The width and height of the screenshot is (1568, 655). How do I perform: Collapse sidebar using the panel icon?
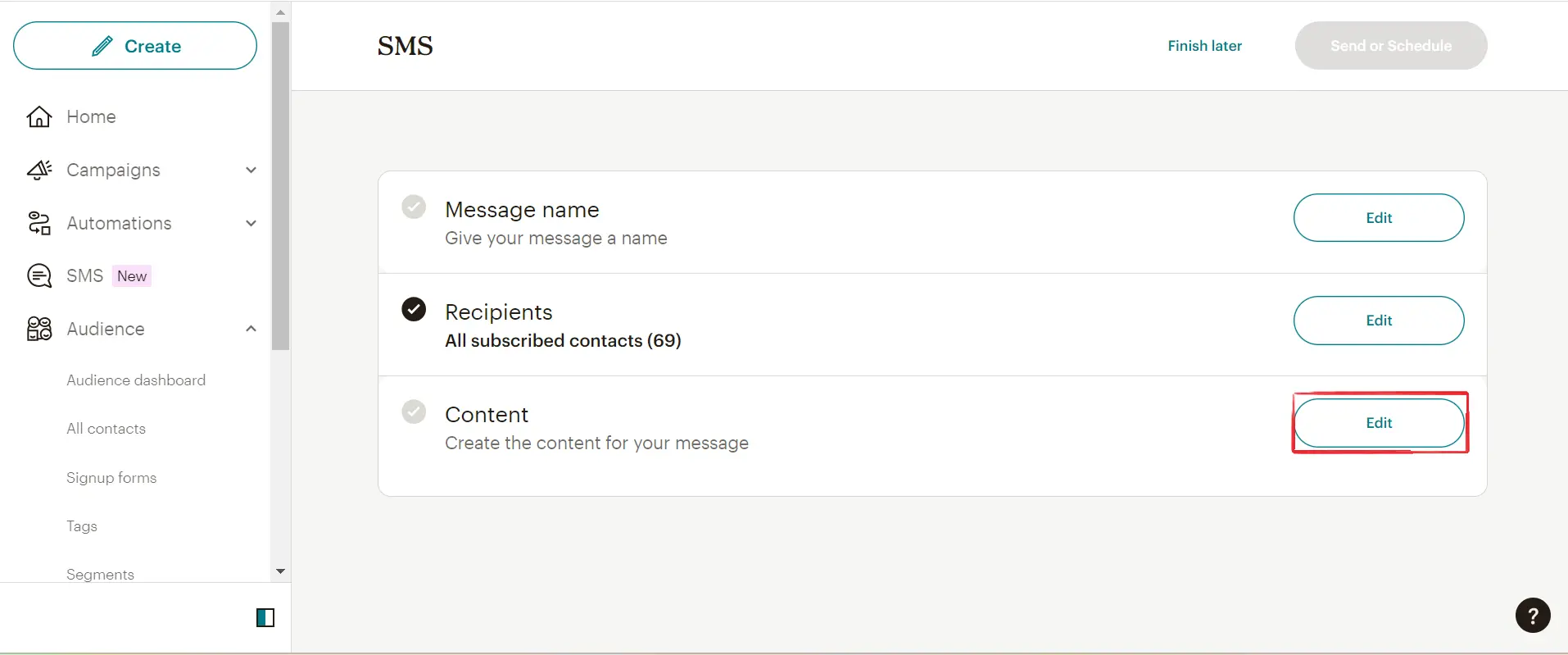click(x=265, y=617)
